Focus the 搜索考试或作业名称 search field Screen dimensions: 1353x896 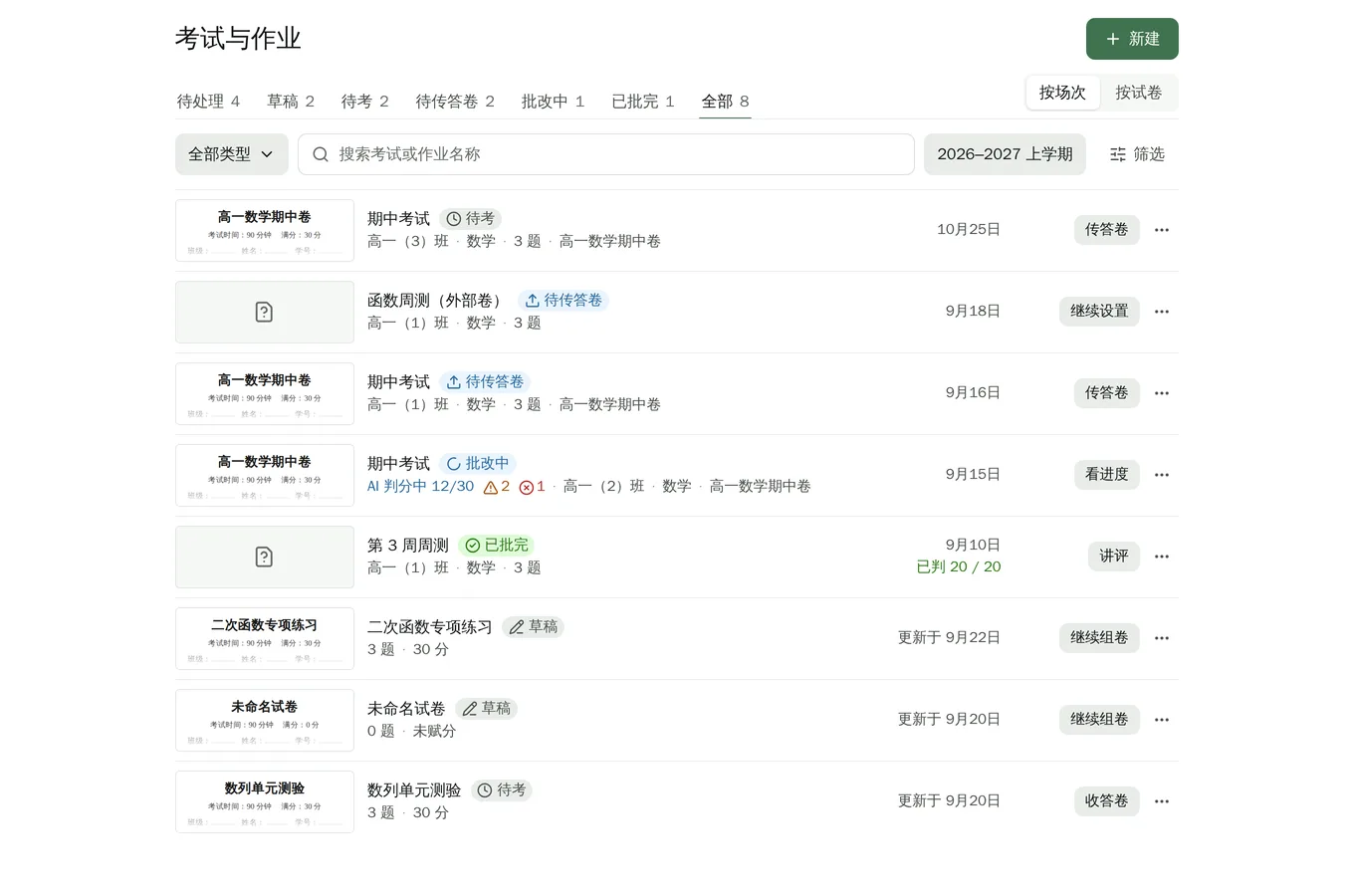point(605,154)
